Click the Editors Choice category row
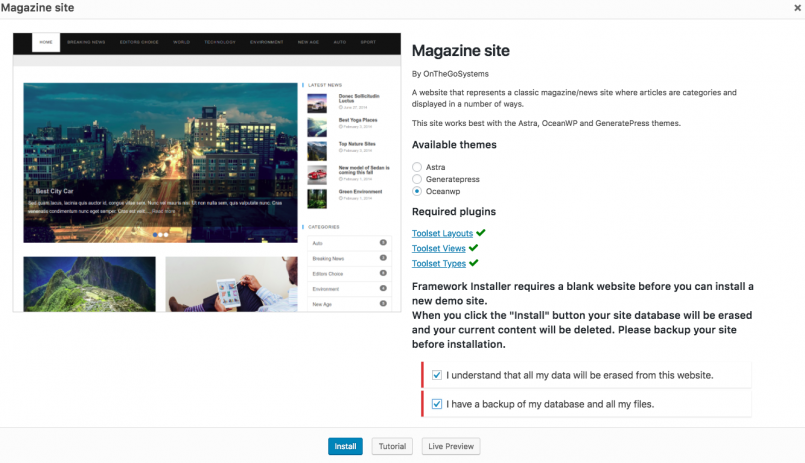805x463 pixels. 349,274
